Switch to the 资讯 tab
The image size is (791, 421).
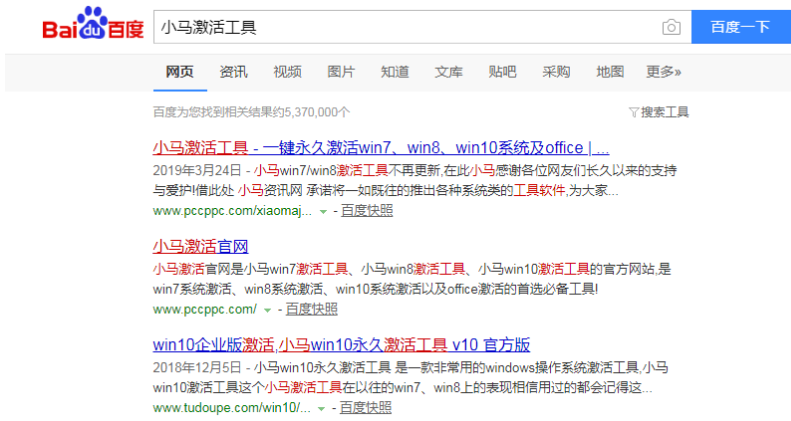tap(233, 72)
